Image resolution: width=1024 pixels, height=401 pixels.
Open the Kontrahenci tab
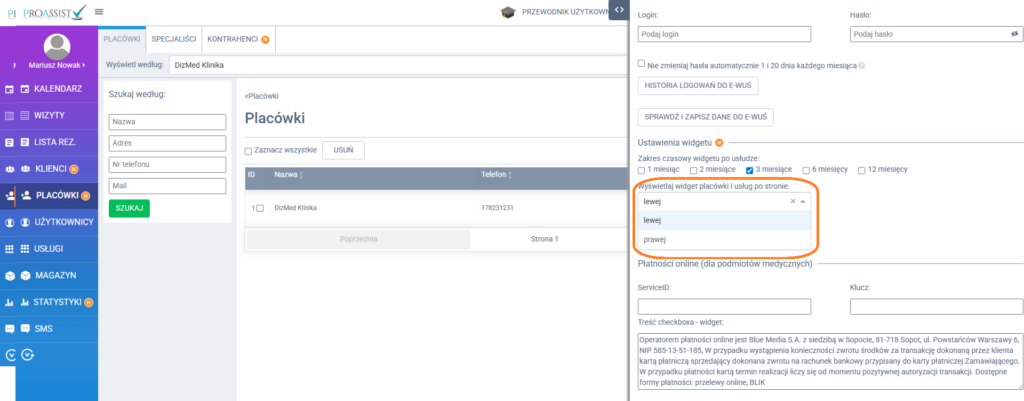(x=238, y=39)
